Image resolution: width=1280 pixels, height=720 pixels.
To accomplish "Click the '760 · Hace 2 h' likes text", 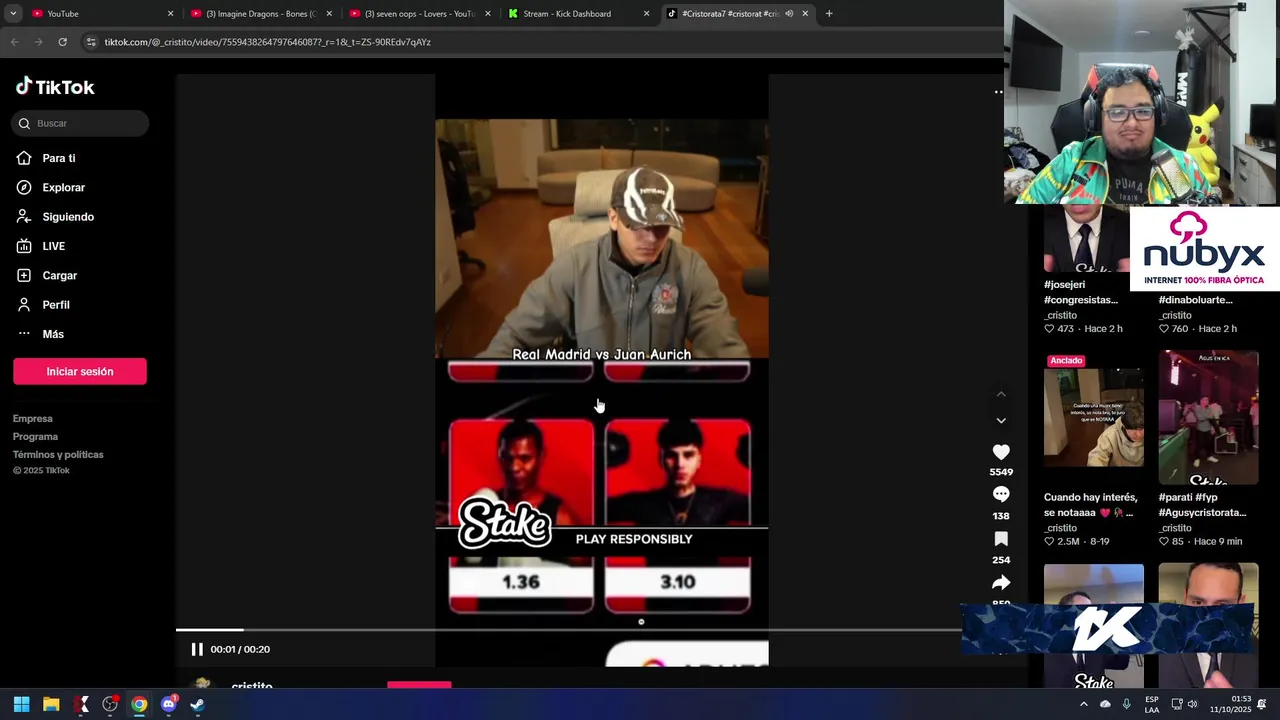I will coord(1198,329).
